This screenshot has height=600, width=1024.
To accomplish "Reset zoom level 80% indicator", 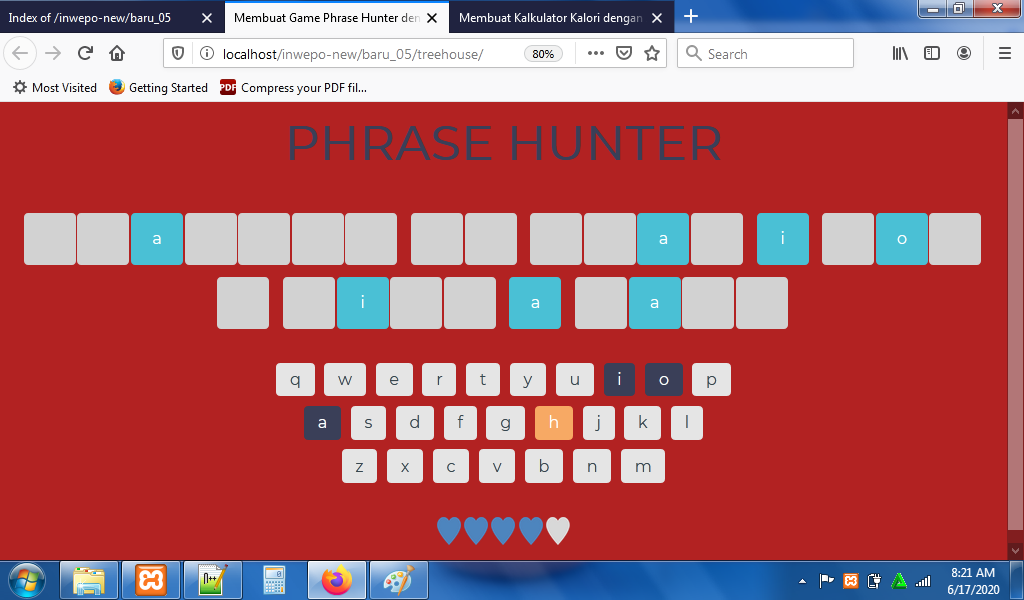I will point(543,54).
